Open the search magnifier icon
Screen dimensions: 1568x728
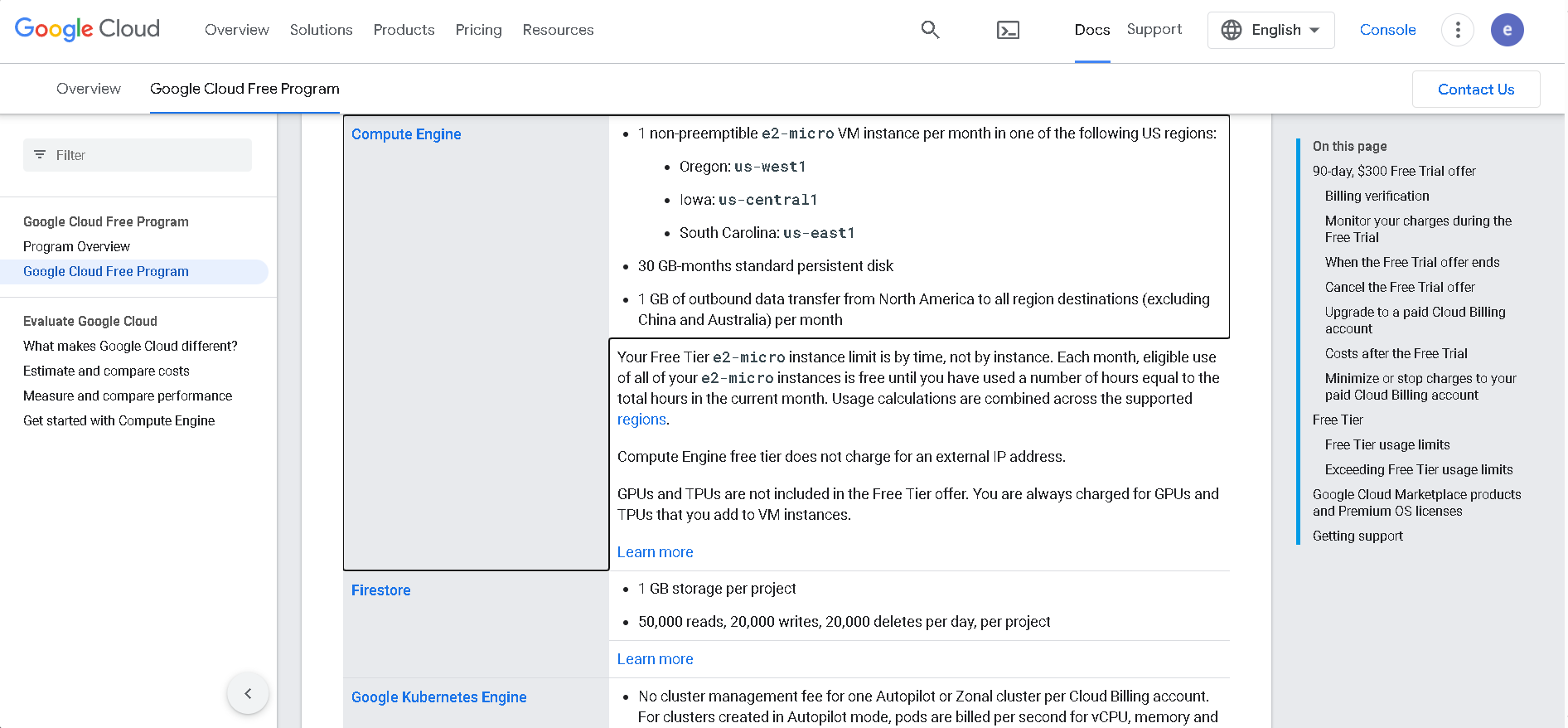point(931,30)
